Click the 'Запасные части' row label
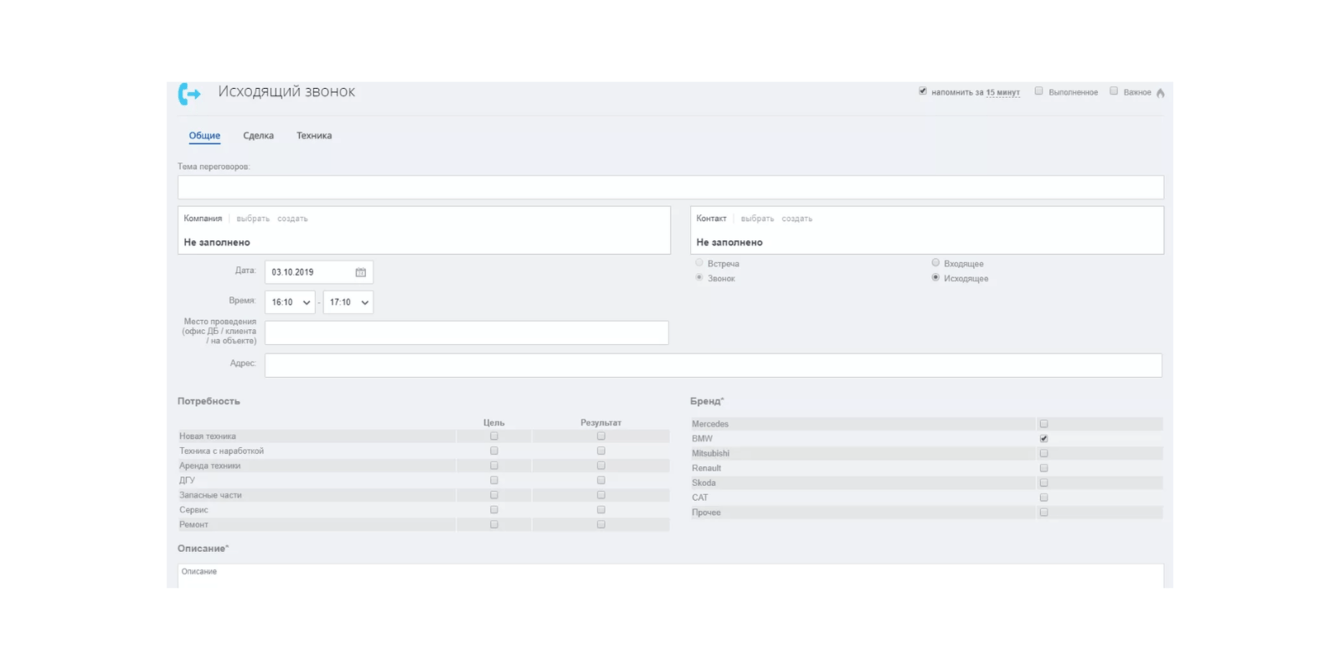The height and width of the screenshot is (670, 1340). click(211, 495)
